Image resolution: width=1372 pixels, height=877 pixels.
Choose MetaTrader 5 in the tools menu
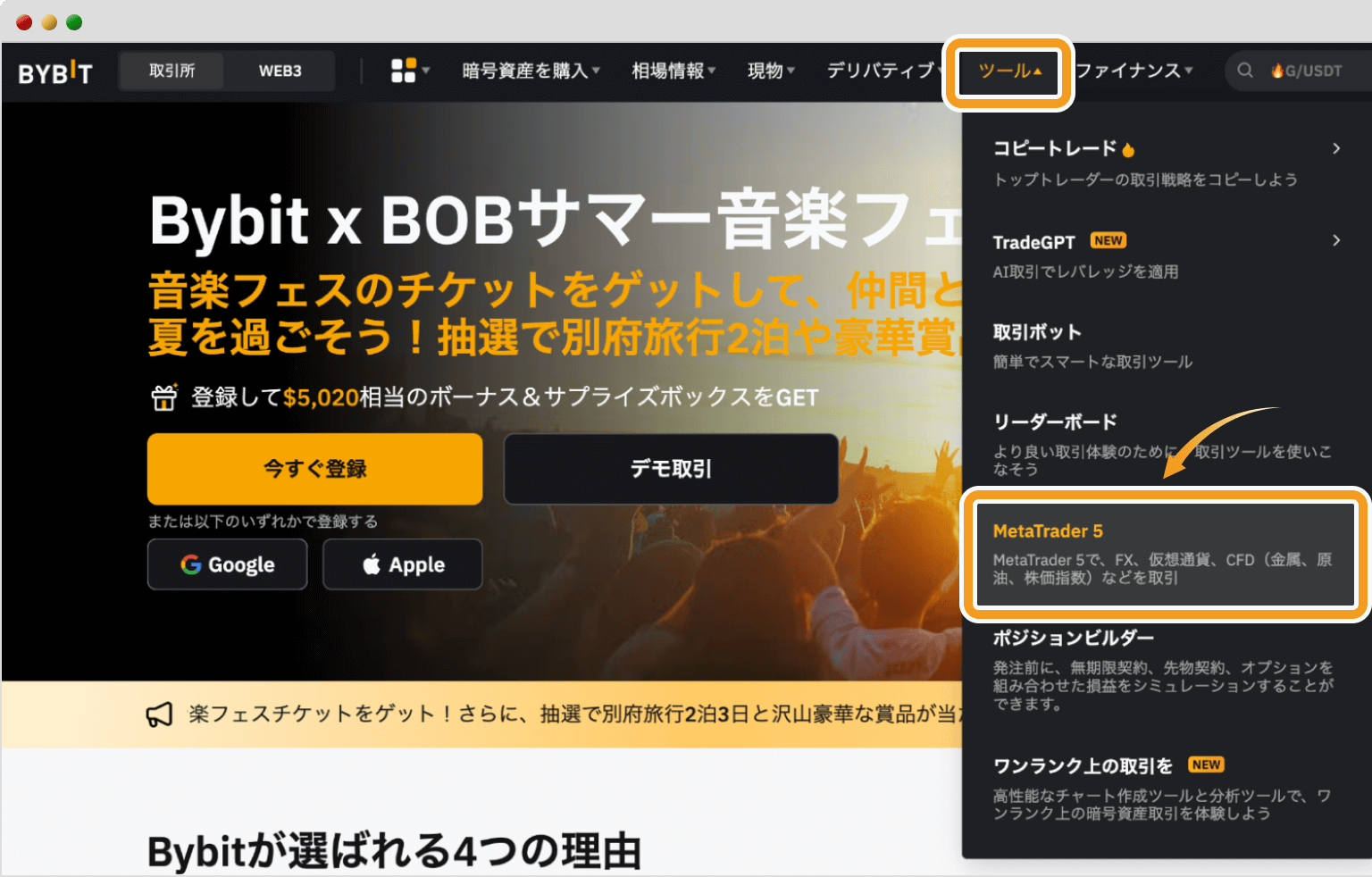[1165, 554]
